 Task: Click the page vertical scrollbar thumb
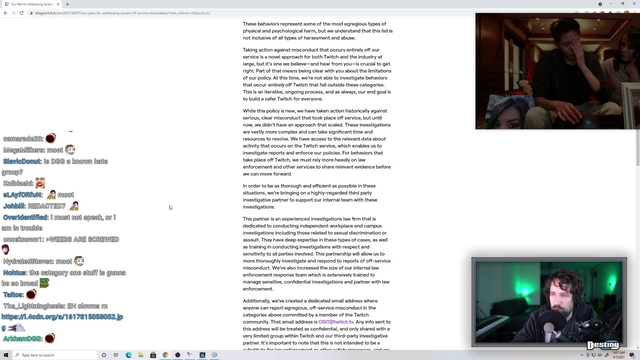638,147
